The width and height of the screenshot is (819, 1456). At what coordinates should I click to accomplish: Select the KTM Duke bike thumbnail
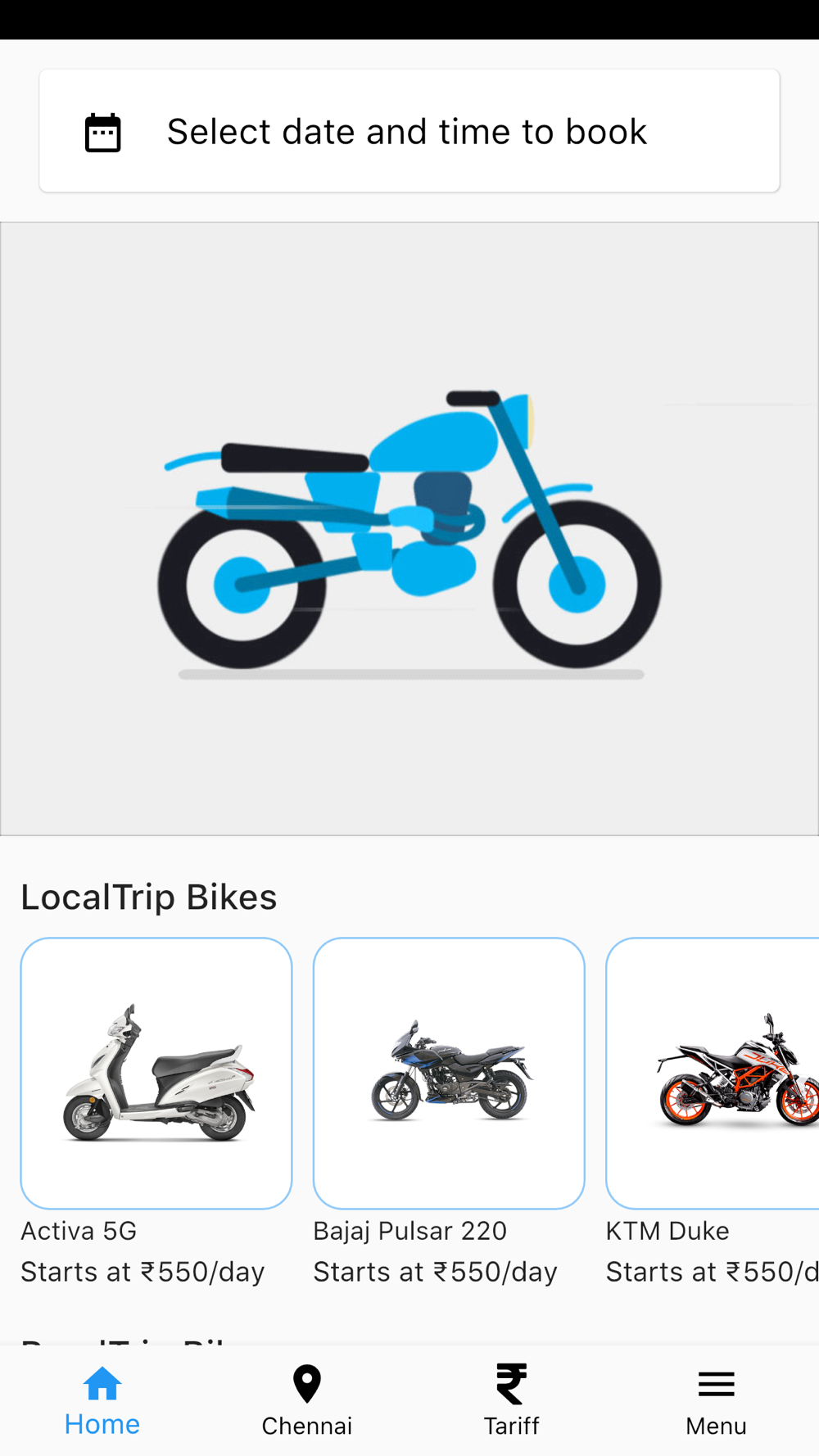(x=713, y=1073)
